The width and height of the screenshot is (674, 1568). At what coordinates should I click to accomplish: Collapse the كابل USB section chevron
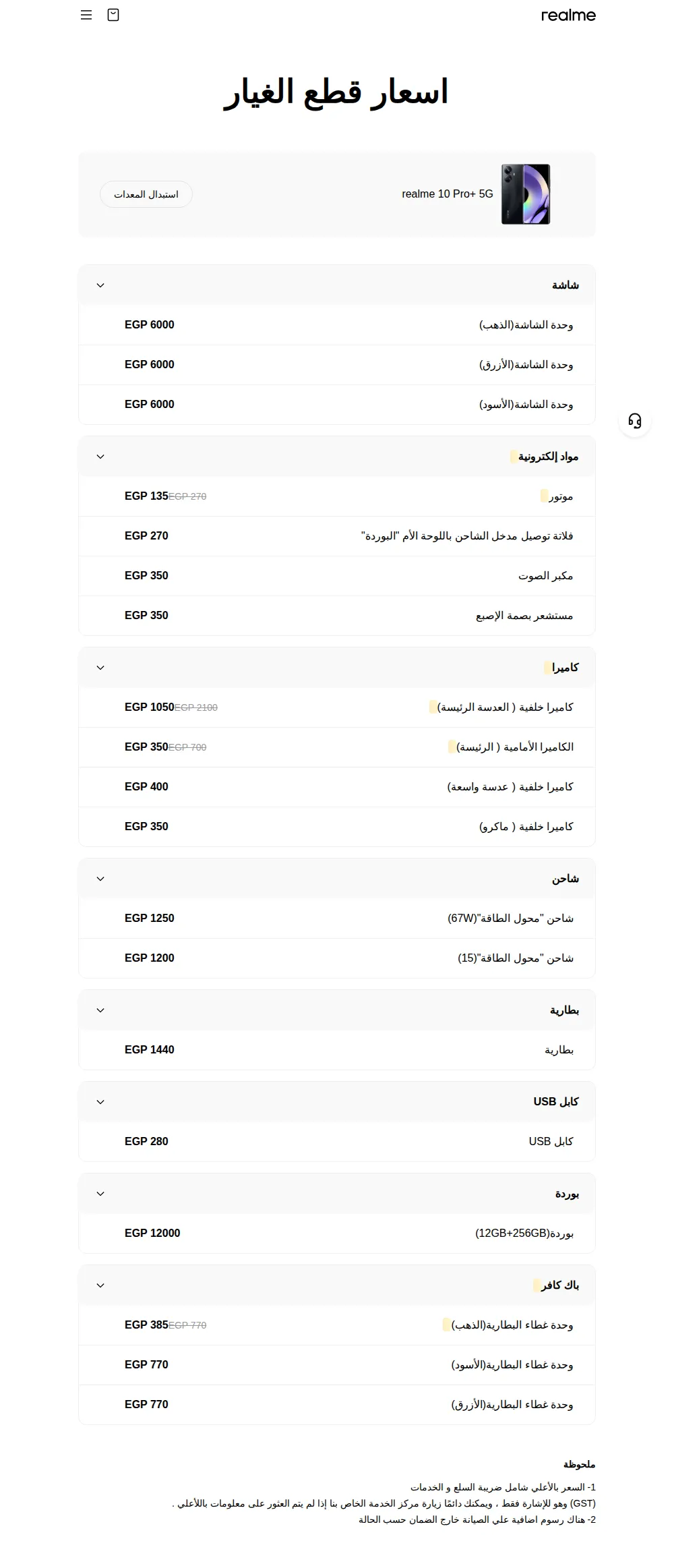(100, 1102)
